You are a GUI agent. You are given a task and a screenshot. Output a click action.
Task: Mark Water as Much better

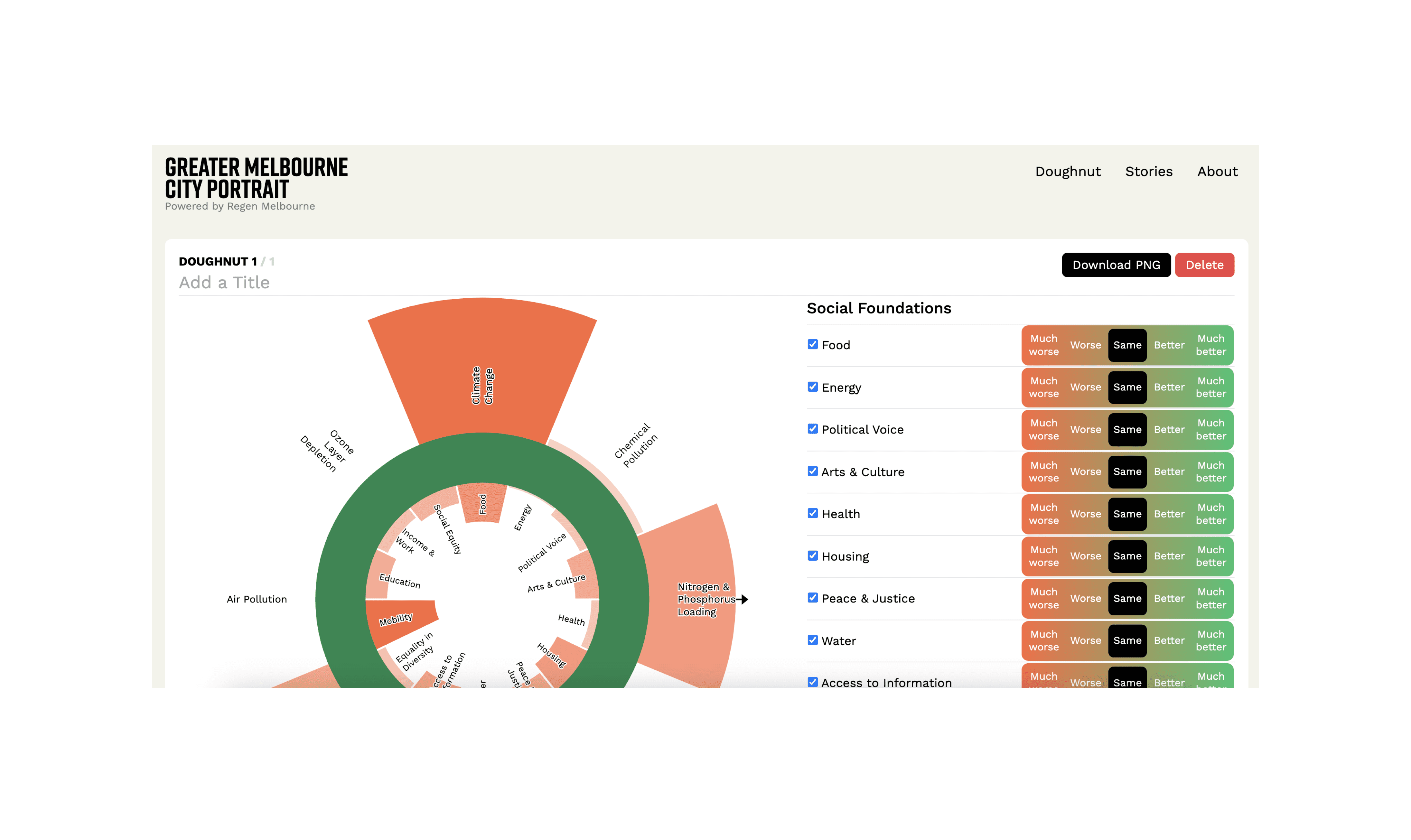1211,640
